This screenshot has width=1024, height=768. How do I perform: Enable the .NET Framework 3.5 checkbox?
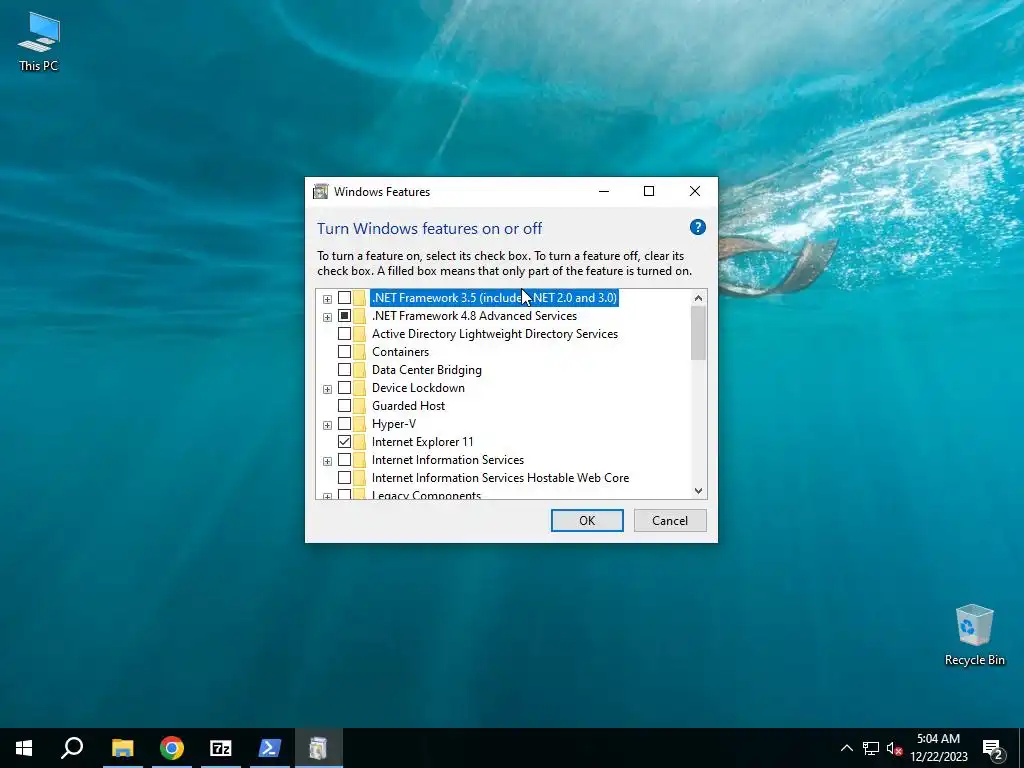tap(344, 298)
